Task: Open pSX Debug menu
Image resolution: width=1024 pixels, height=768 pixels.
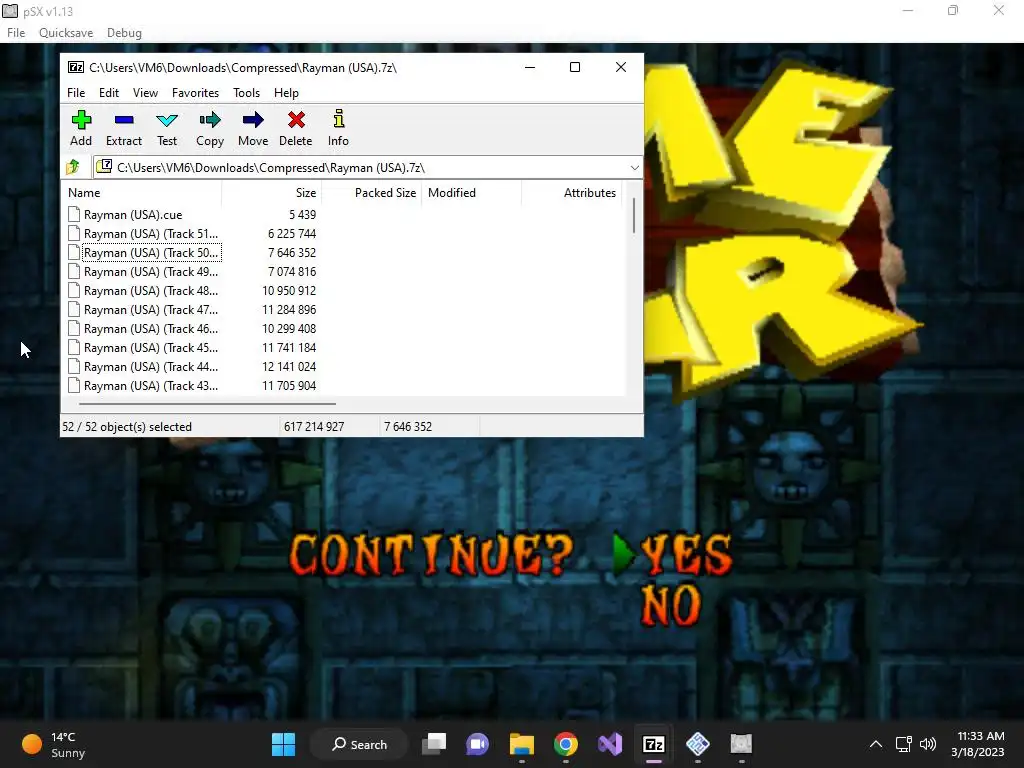Action: coord(124,33)
